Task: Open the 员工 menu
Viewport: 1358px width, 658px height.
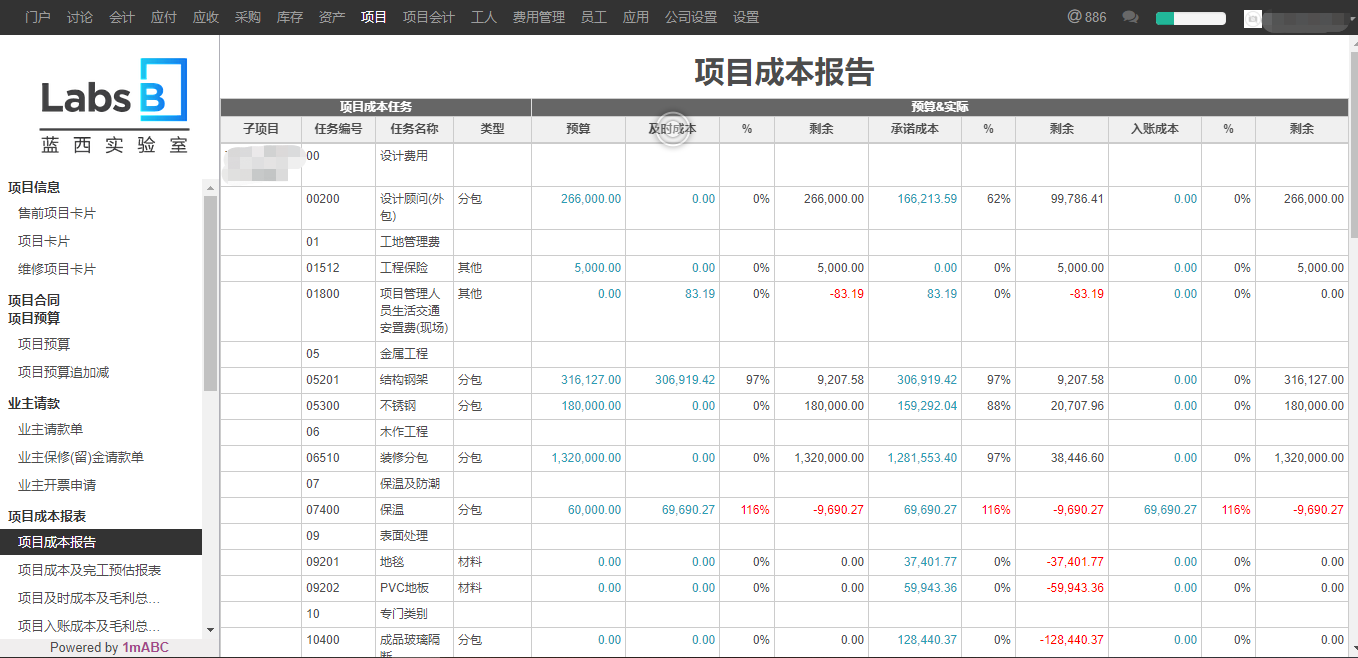Action: point(594,17)
